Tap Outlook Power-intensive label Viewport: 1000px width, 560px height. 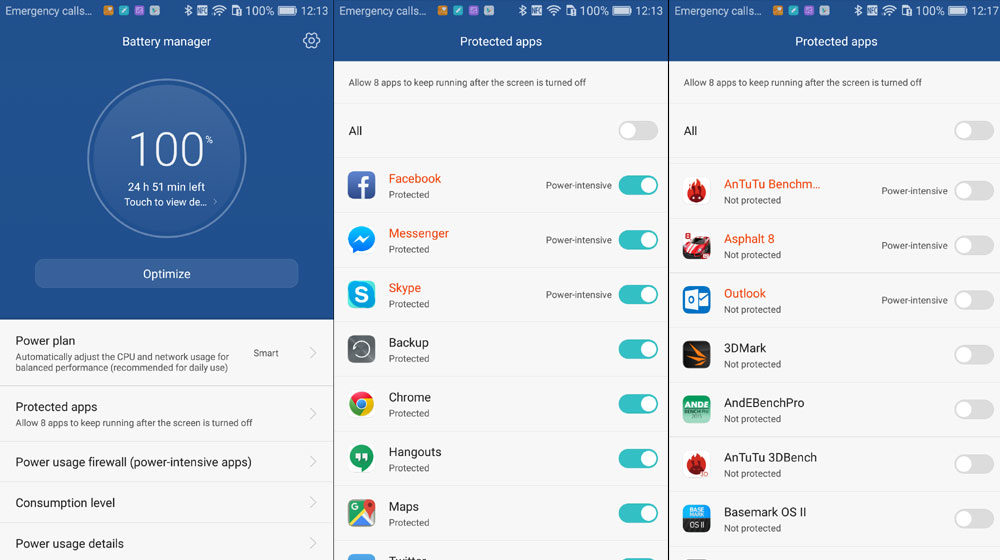(914, 300)
